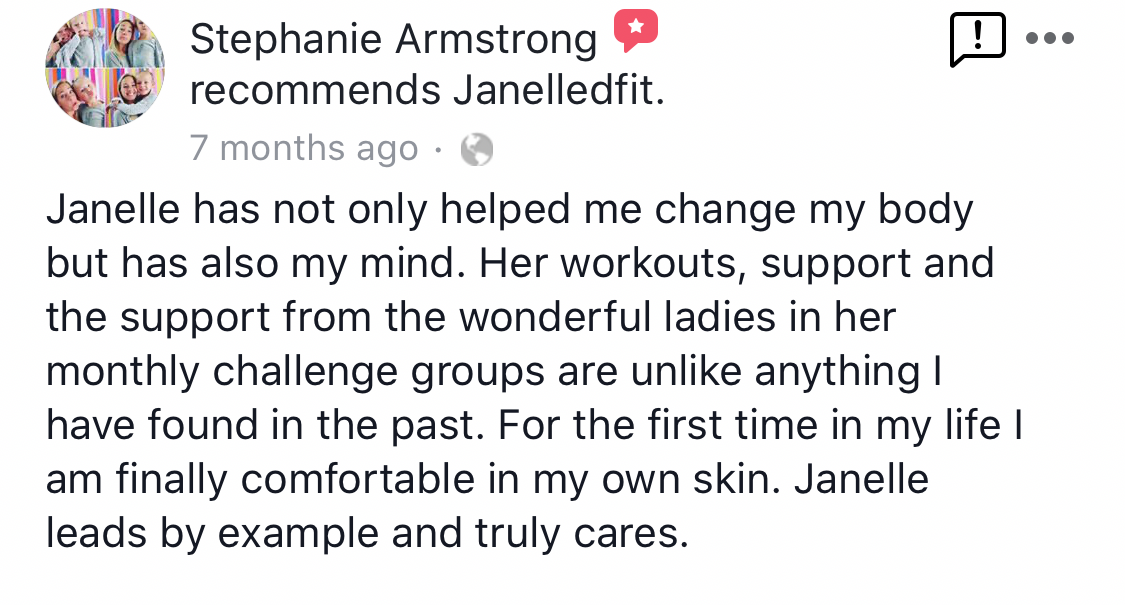Click the report review exclamation speech-bubble icon
This screenshot has height=605, width=1125.
(977, 39)
